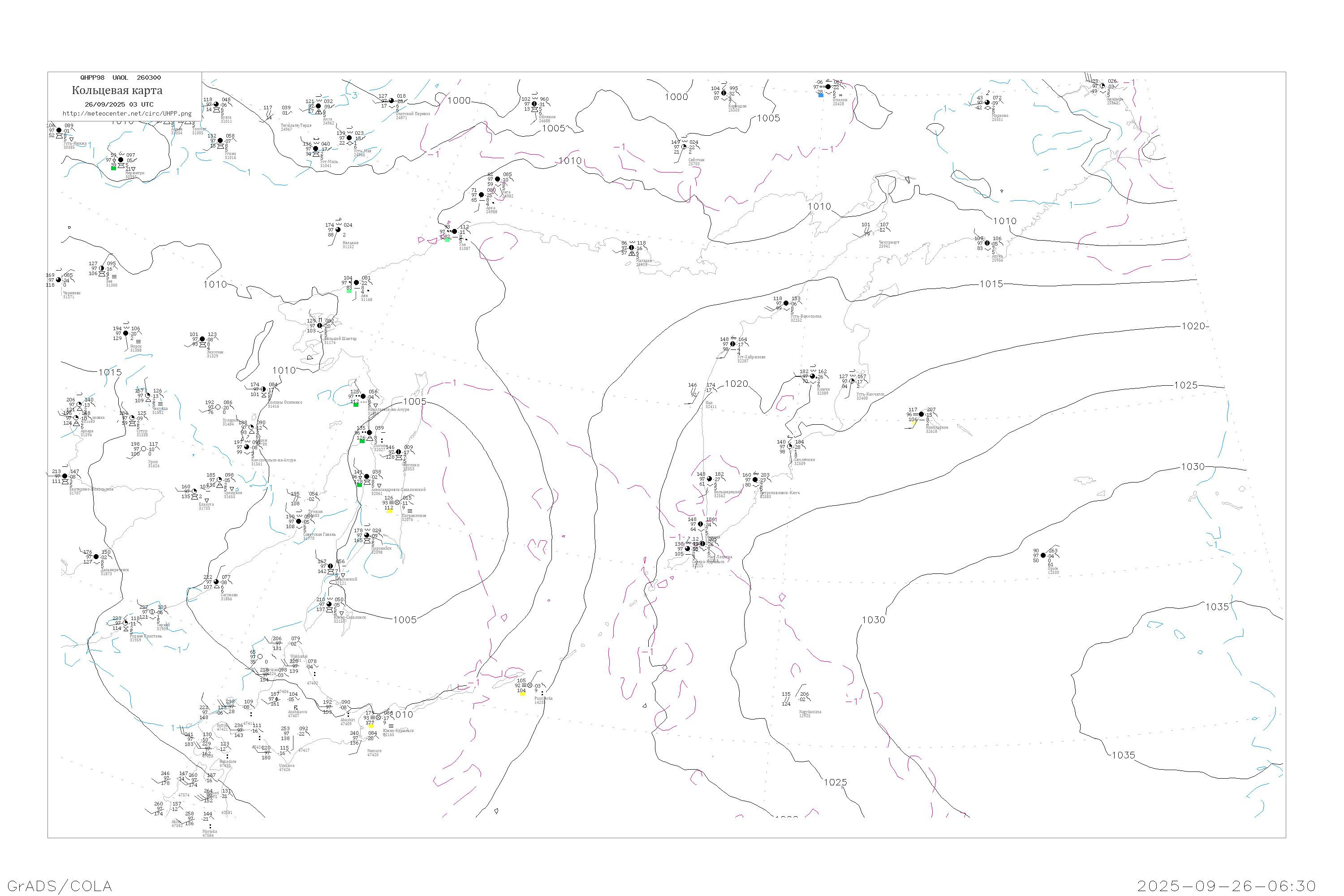
Task: Click the 2025-09-26-06:30 timestamp at bottom right
Action: [x=1227, y=886]
